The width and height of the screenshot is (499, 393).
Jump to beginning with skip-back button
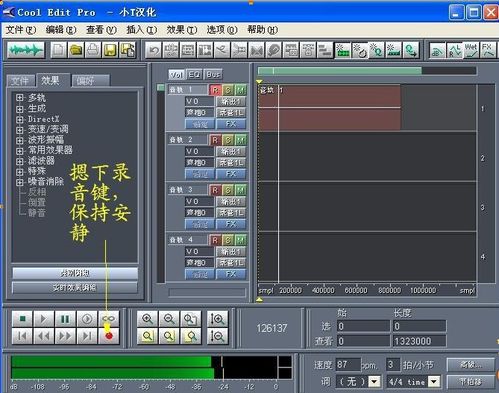click(x=22, y=336)
